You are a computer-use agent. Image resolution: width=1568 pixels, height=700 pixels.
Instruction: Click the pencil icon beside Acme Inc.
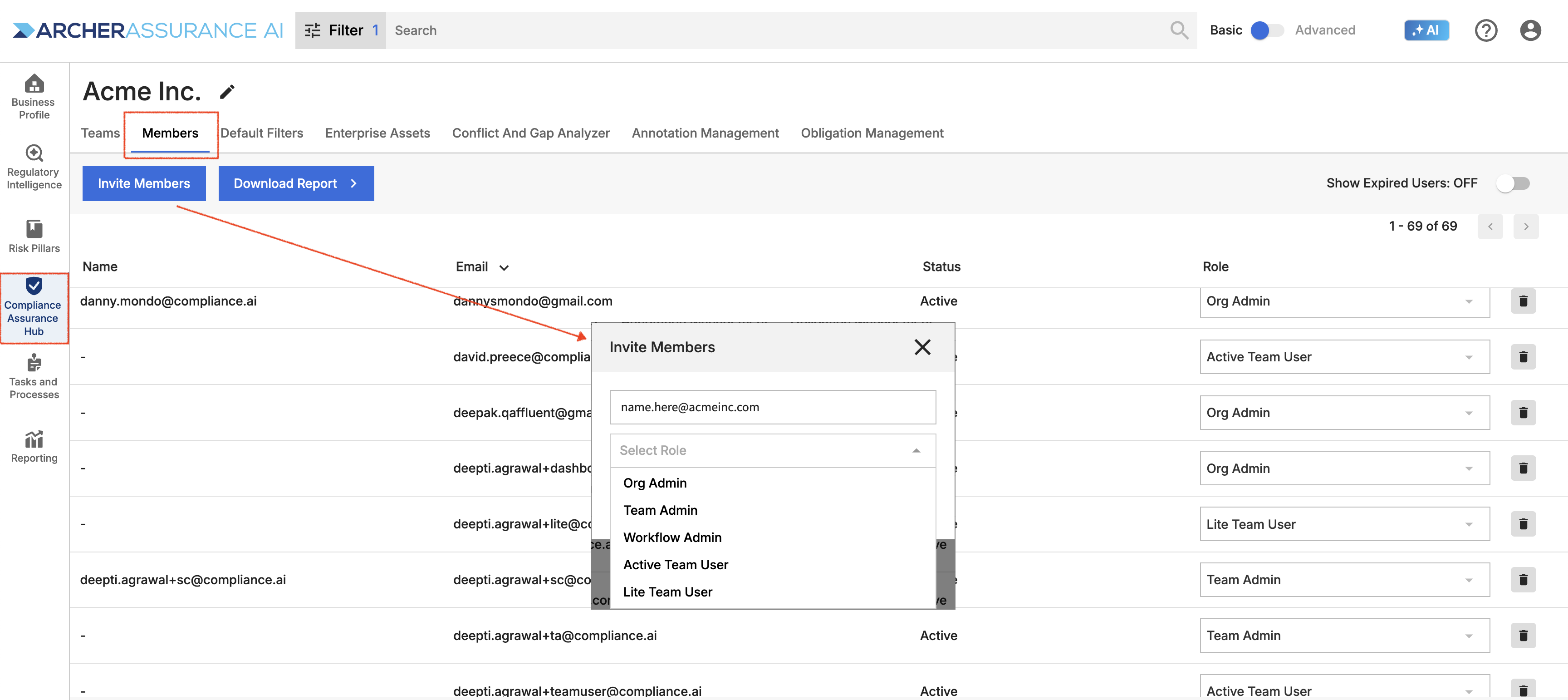click(227, 92)
